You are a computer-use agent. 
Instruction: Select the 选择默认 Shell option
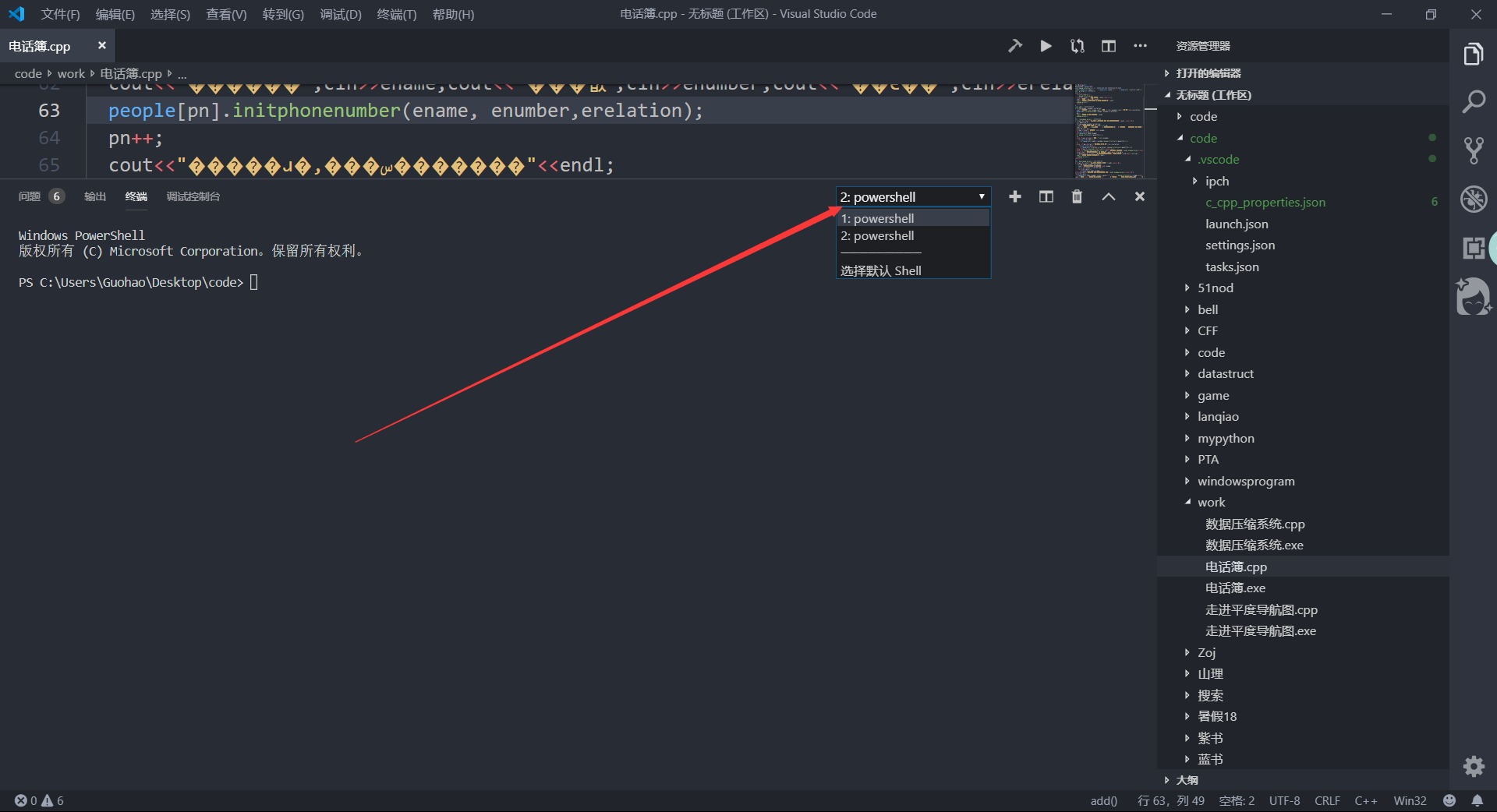tap(913, 270)
